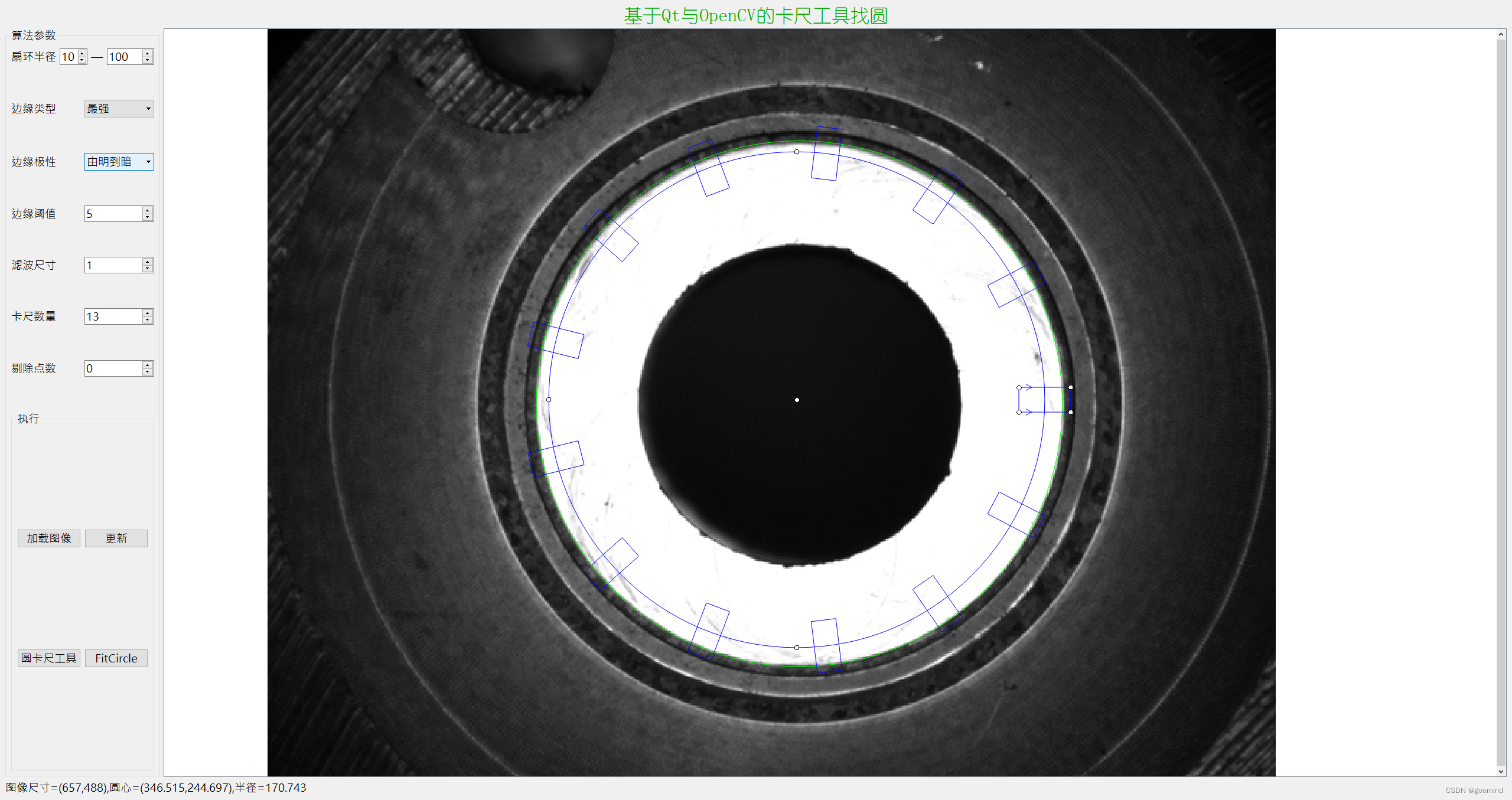The height and width of the screenshot is (800, 1512).
Task: Click the top handle of the blue circle
Action: (x=797, y=152)
